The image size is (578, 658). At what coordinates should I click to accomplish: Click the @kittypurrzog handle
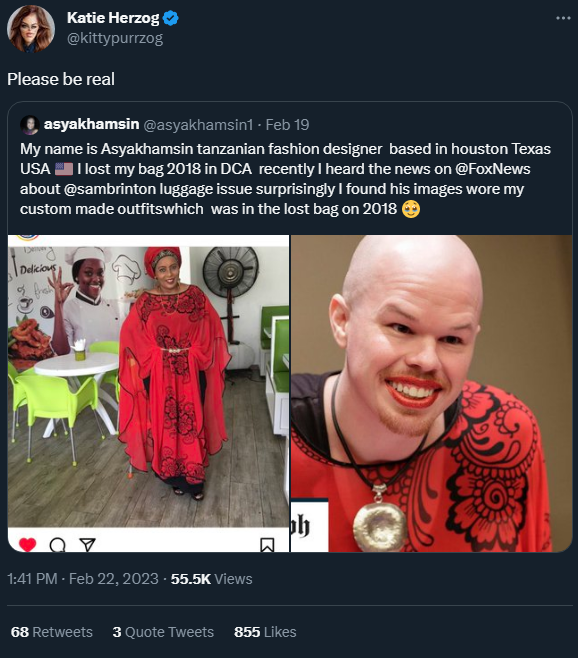coord(115,39)
